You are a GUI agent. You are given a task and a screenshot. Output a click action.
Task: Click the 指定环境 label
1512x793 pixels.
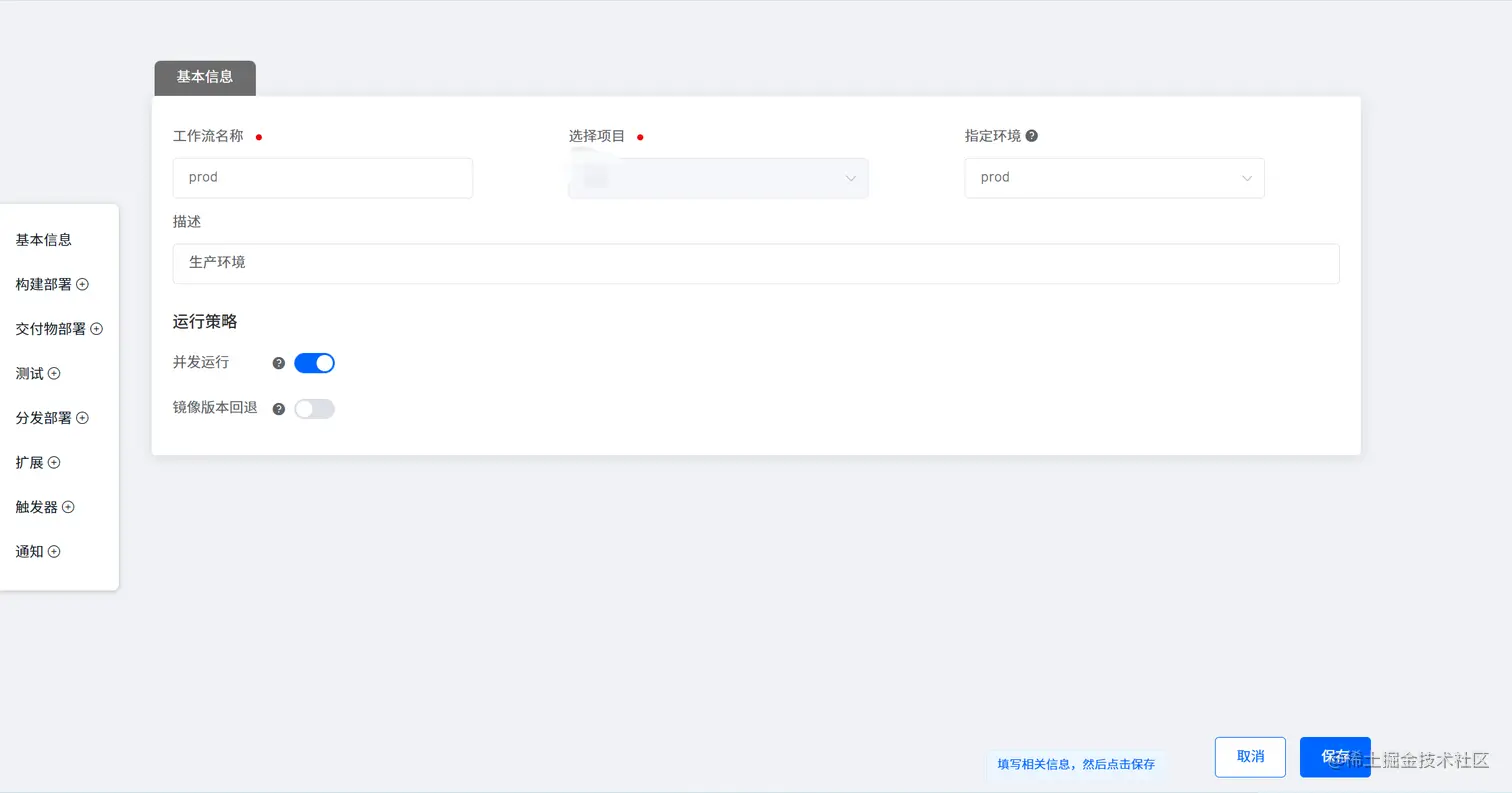coord(993,136)
